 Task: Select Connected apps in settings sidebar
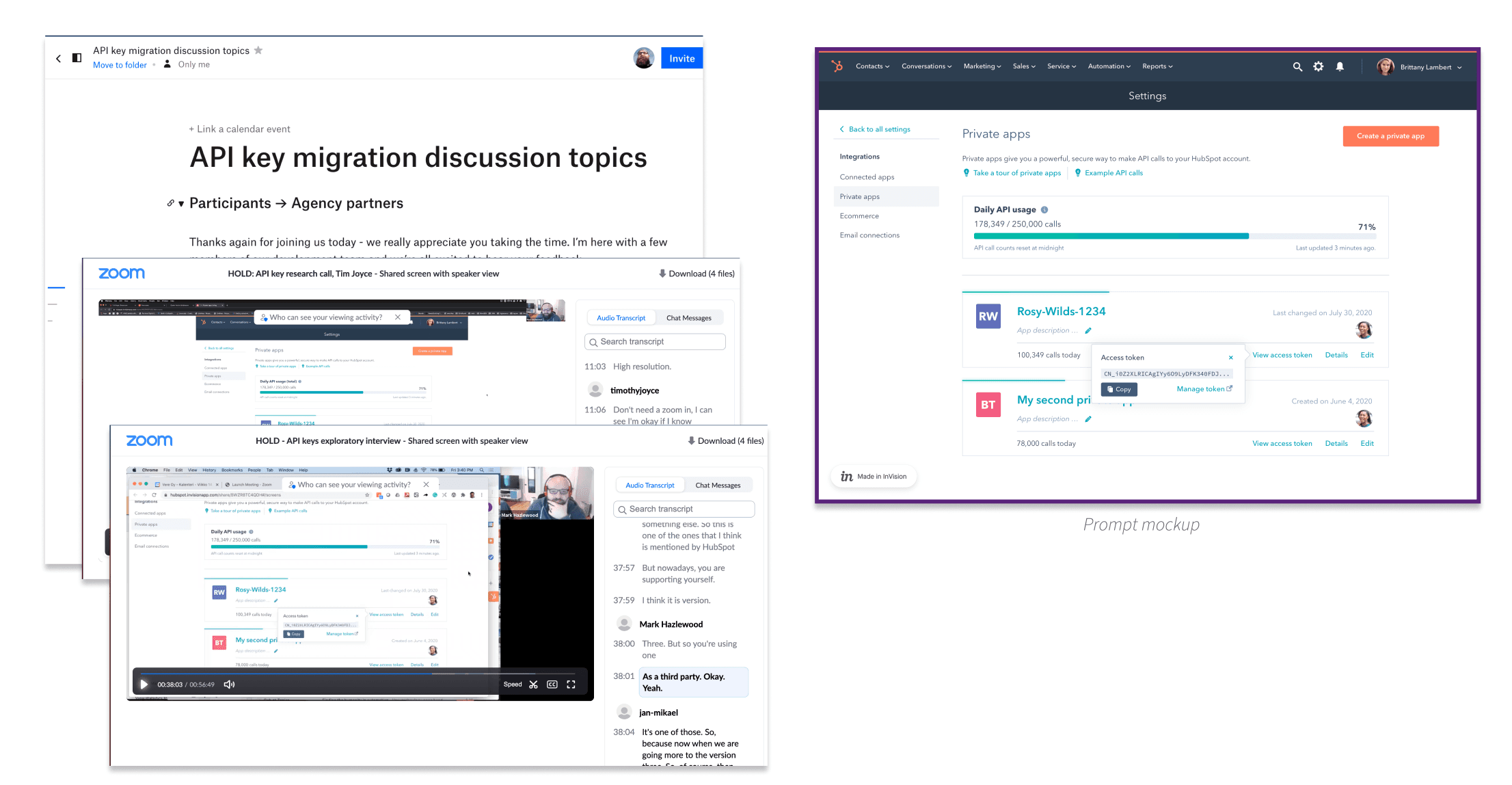pos(867,177)
